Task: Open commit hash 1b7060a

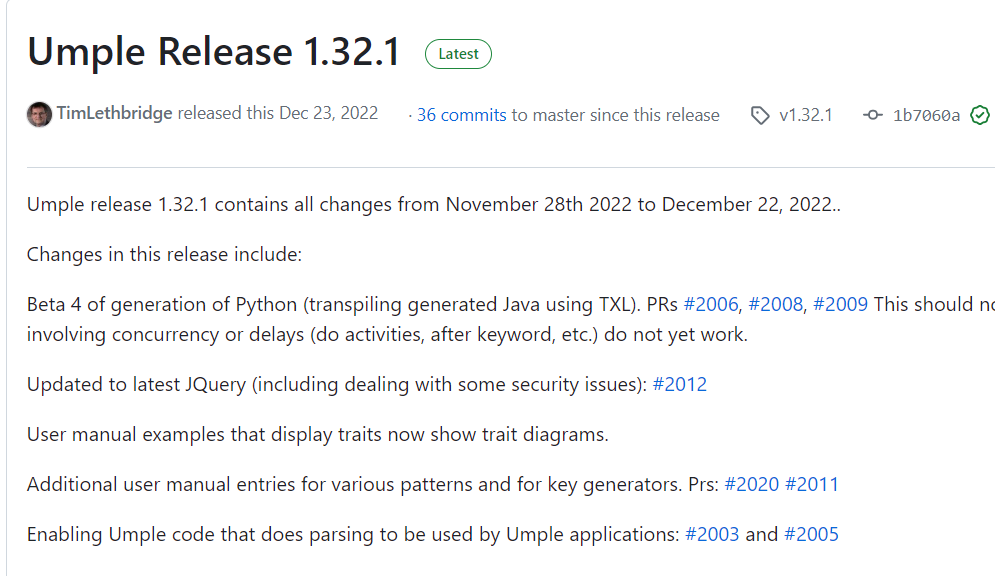Action: (926, 115)
